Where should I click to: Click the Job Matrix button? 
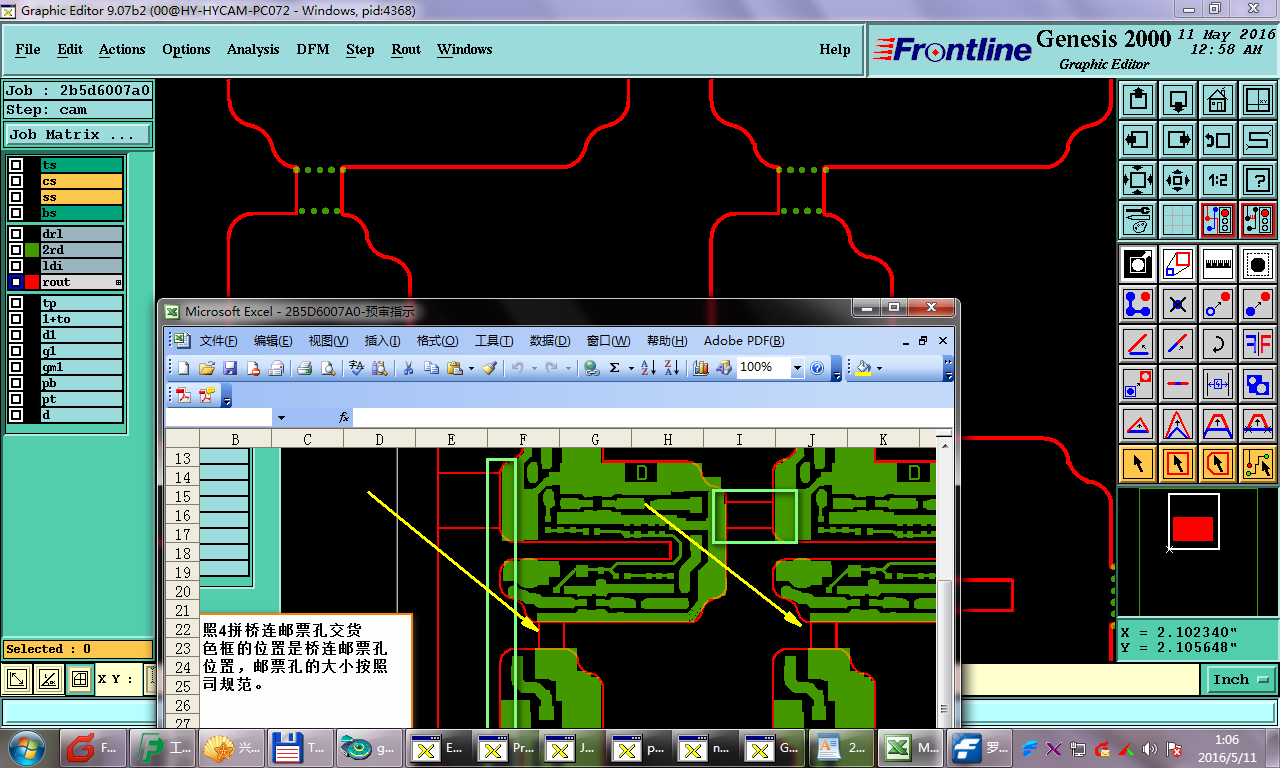tap(78, 134)
